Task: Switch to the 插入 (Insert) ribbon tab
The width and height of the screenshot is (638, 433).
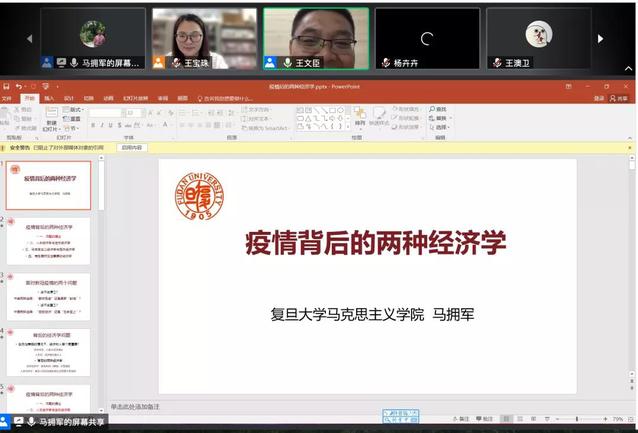Action: coord(49,98)
